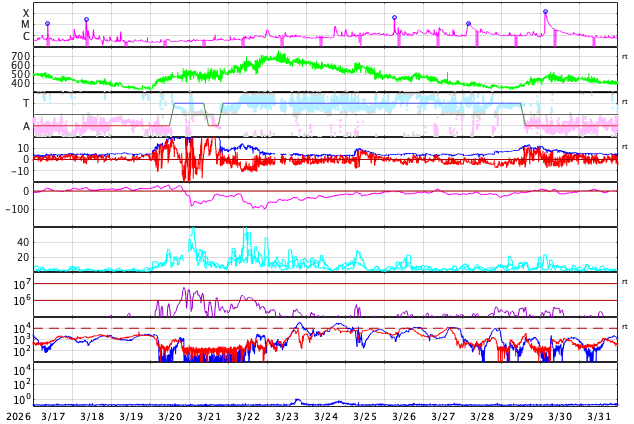634x424 pixels.
Task: Click the 2026 year label
Action: click(18, 416)
